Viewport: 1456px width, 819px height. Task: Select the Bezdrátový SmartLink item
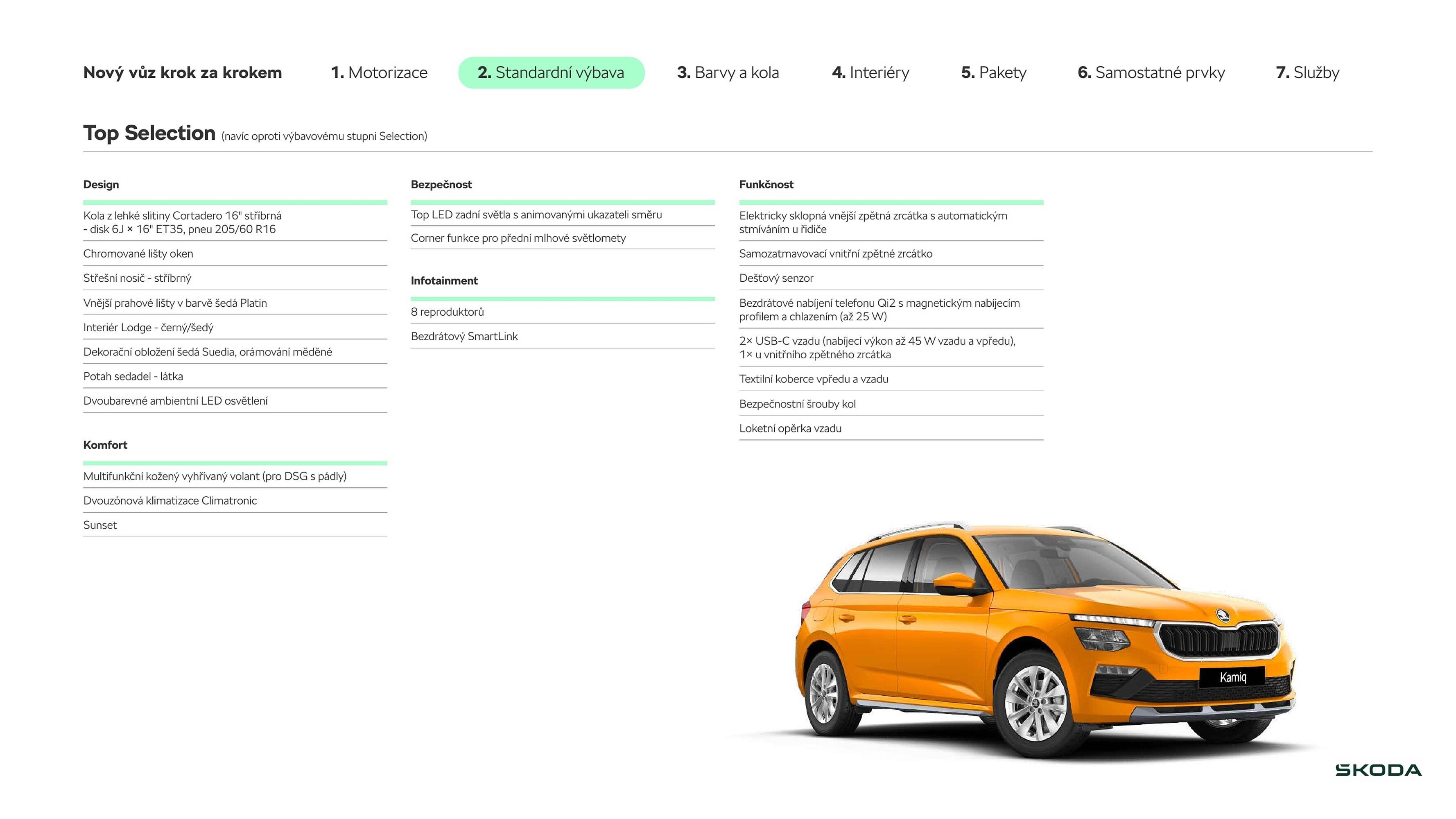[465, 336]
